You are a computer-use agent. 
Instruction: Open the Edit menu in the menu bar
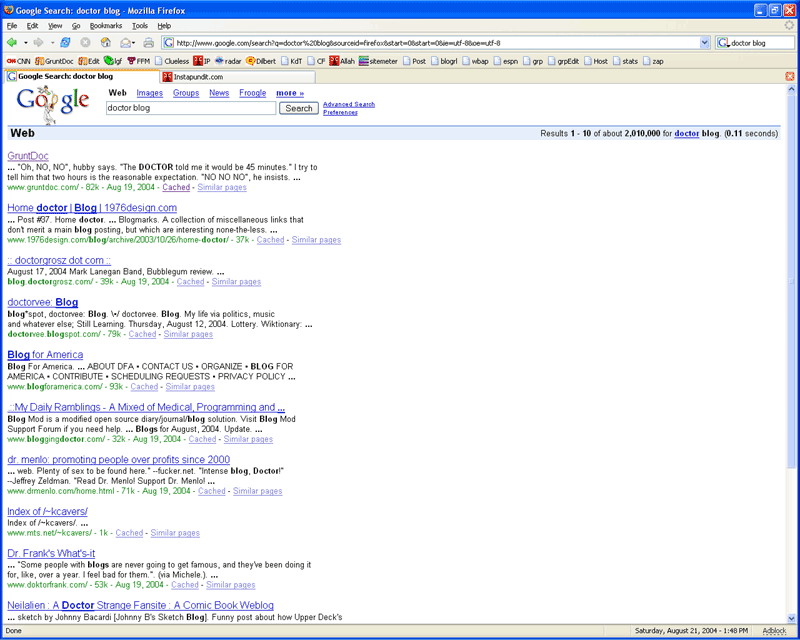(32, 26)
